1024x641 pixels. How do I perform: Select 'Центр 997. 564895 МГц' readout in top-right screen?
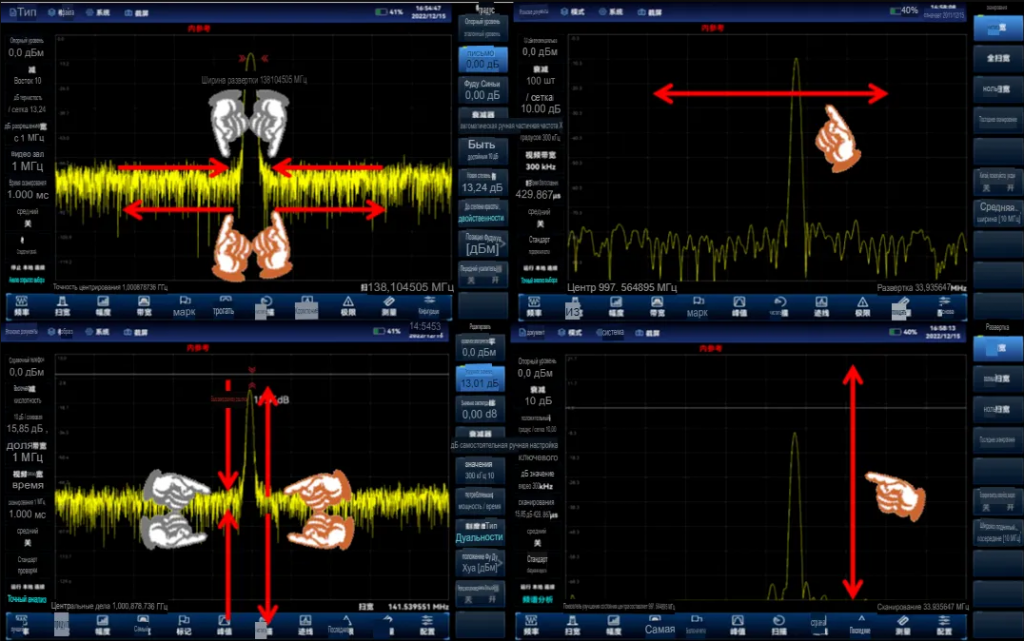click(x=622, y=287)
